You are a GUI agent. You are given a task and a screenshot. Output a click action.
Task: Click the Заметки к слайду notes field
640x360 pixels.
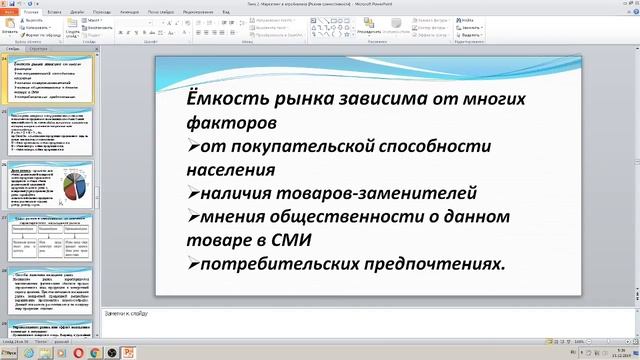[368, 323]
